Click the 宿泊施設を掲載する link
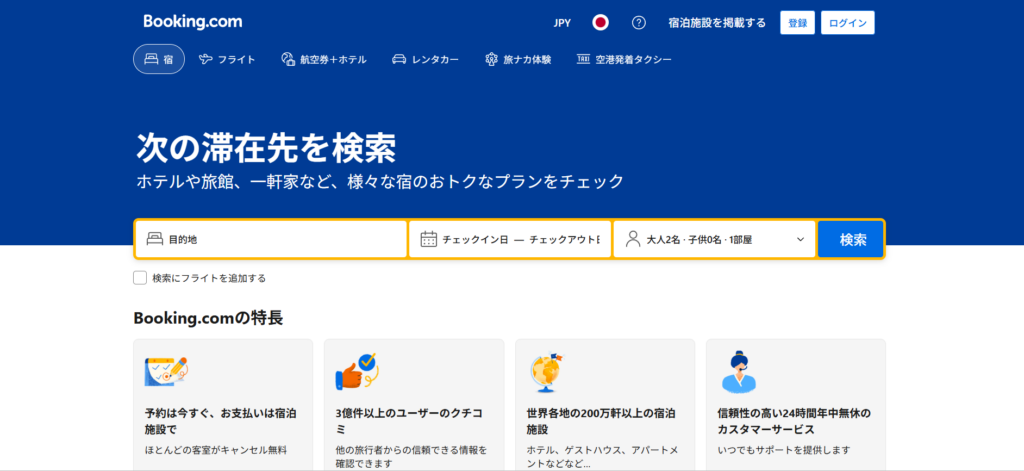The width and height of the screenshot is (1024, 471). (x=717, y=22)
